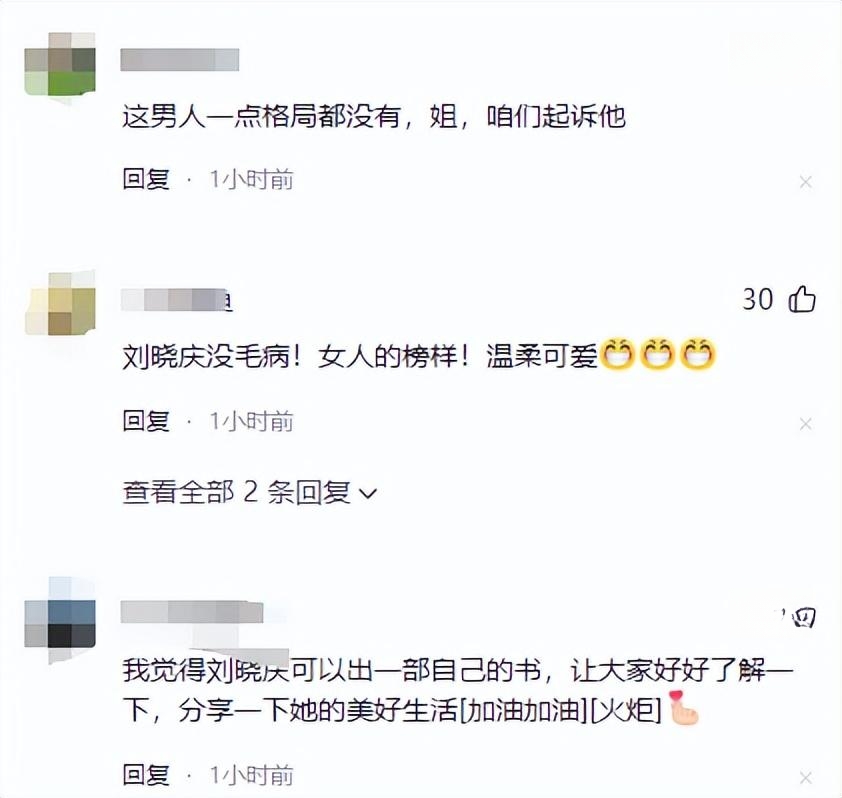Reply to the 我觉得刘晓庆可以出书 comment

click(x=146, y=775)
